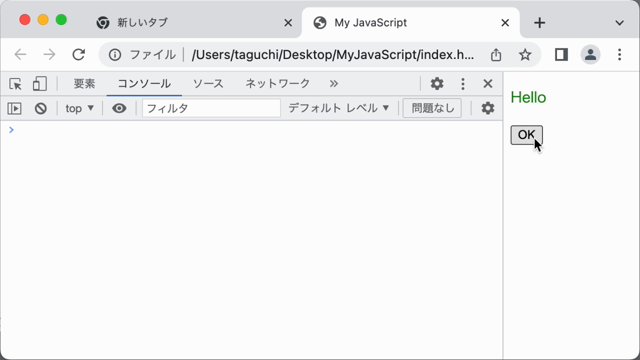Bookmark this page with the star icon

click(x=525, y=54)
